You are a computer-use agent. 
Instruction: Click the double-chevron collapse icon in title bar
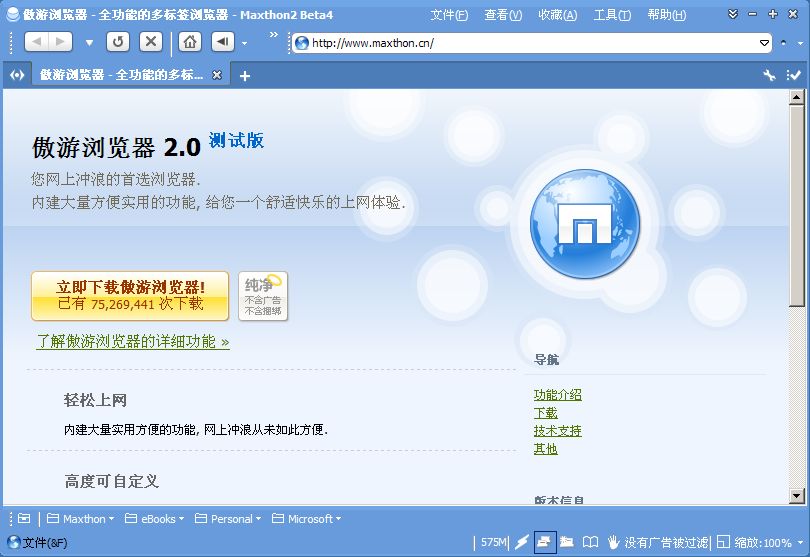[x=733, y=14]
